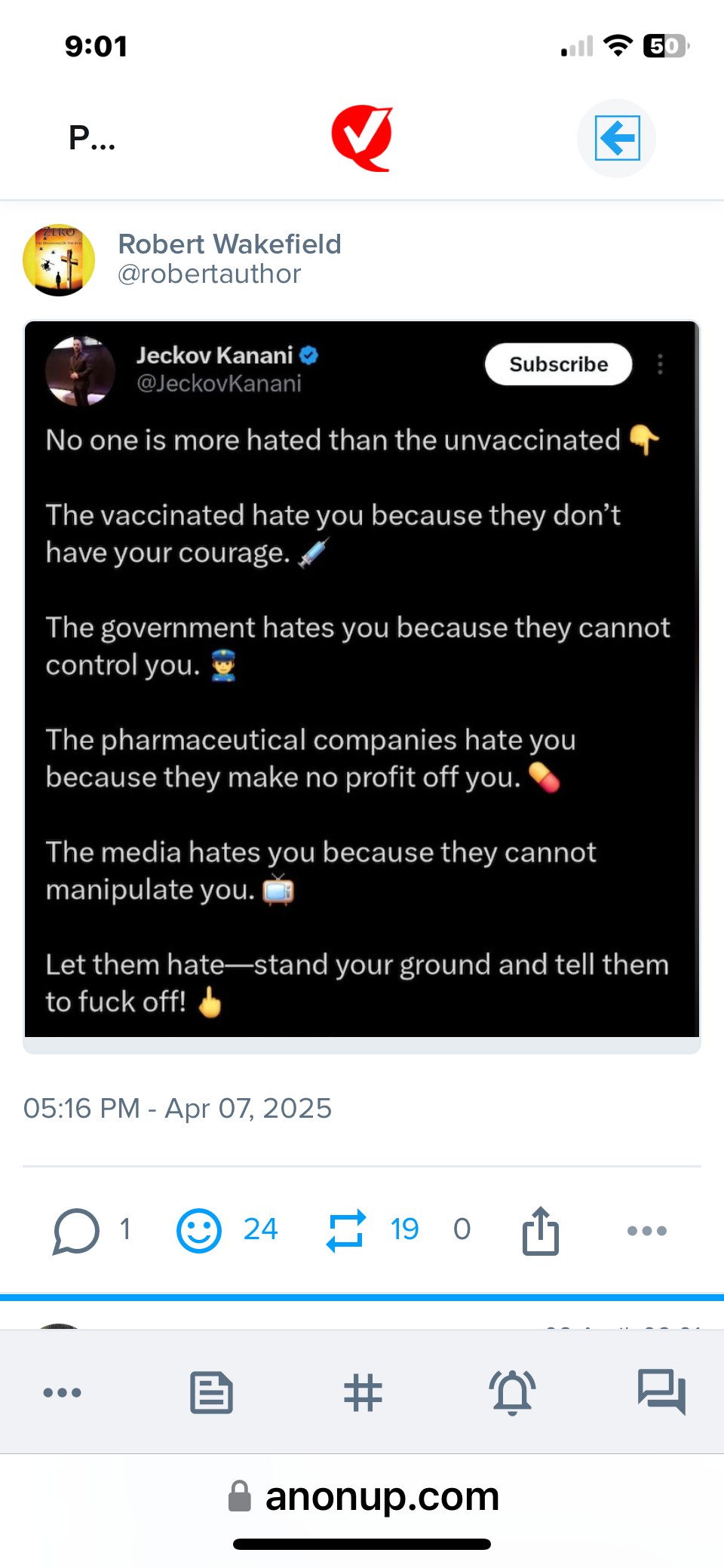This screenshot has height=1568, width=724.
Task: Click the Subscribe button in tweet
Action: coord(558,364)
